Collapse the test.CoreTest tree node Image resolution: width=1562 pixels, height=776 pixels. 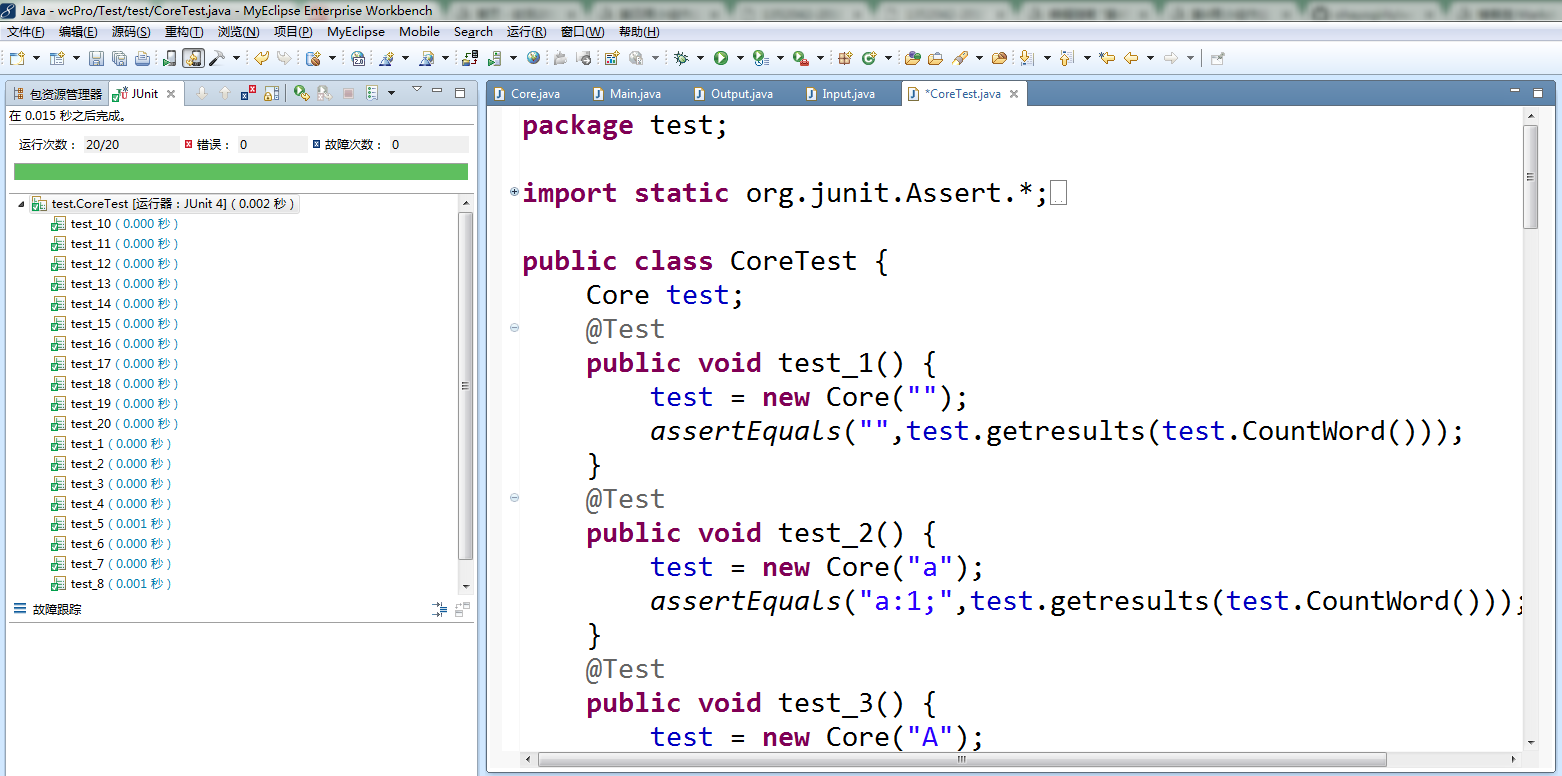(x=22, y=204)
